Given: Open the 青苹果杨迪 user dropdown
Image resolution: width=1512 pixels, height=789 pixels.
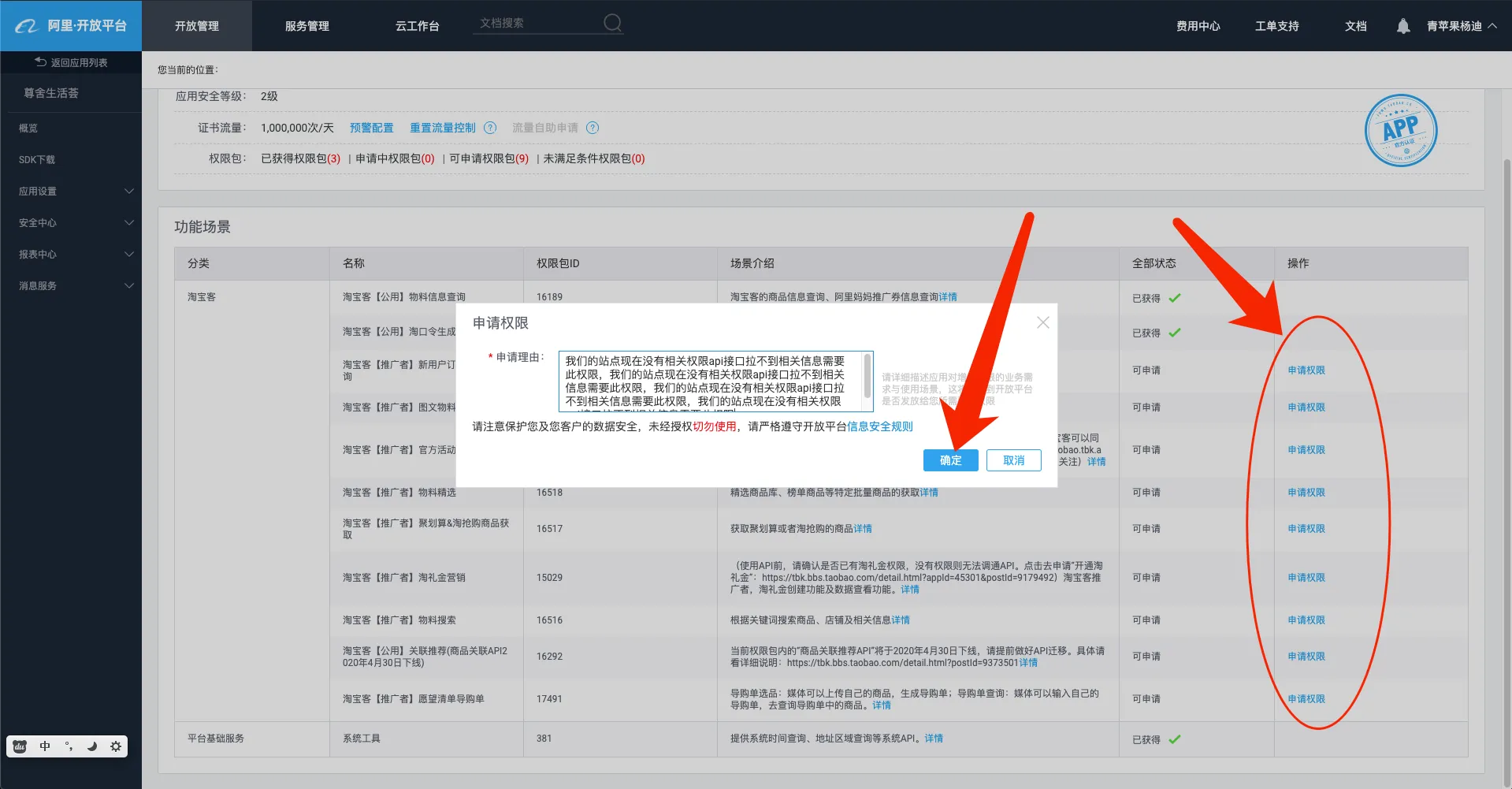Looking at the screenshot, I should [1462, 26].
